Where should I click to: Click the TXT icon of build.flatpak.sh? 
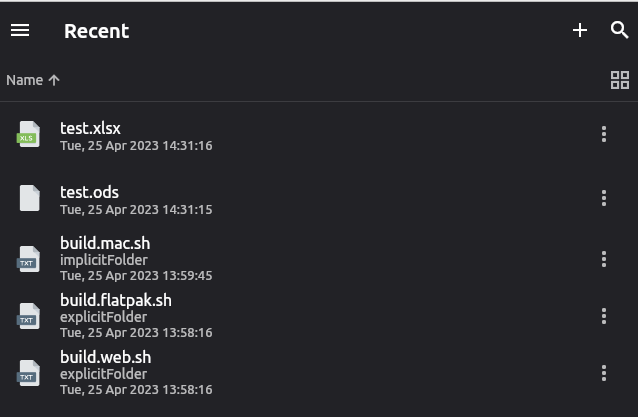point(28,316)
